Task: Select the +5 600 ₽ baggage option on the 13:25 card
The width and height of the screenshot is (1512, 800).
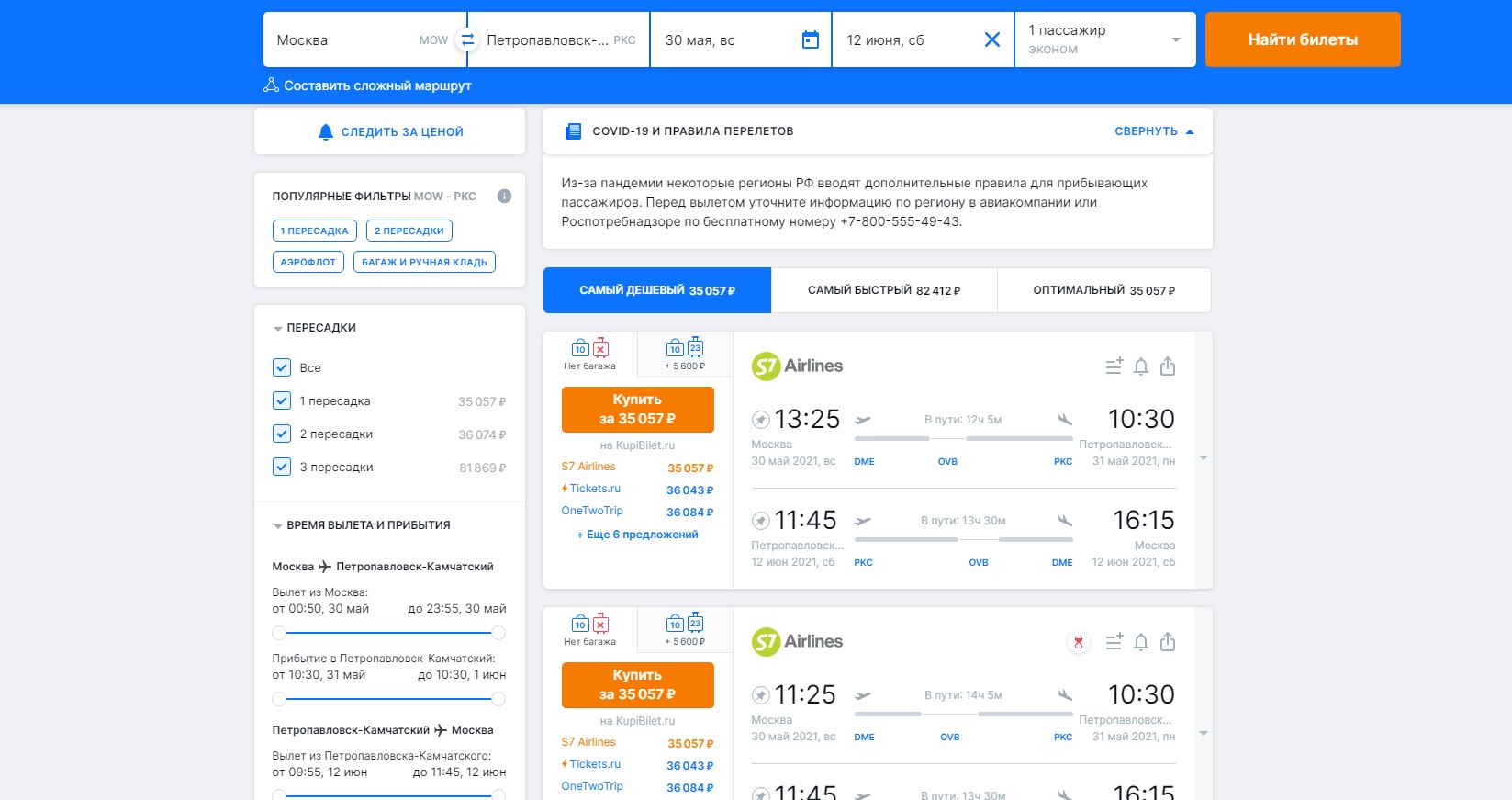Action: pyautogui.click(x=685, y=354)
